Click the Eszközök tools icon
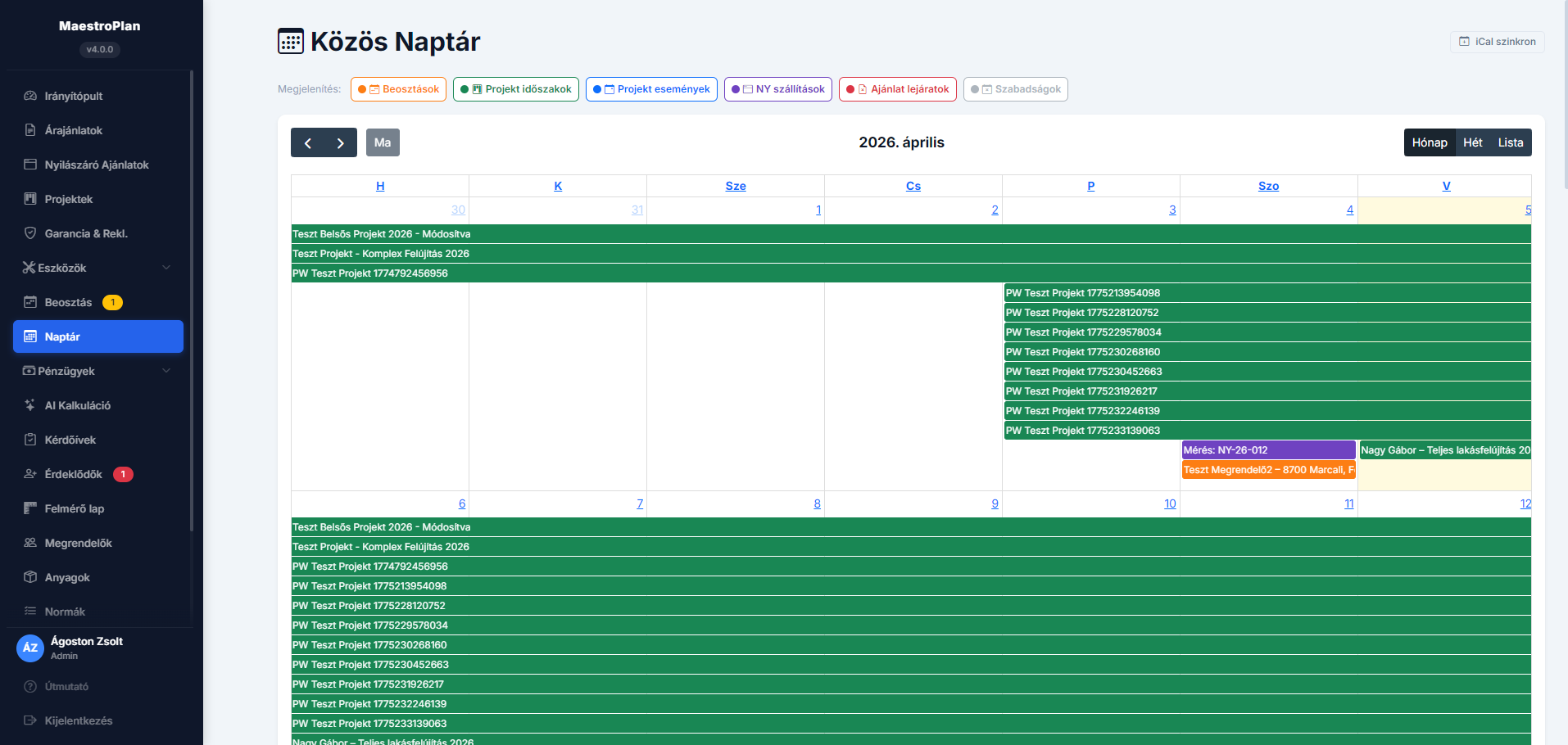 (29, 268)
